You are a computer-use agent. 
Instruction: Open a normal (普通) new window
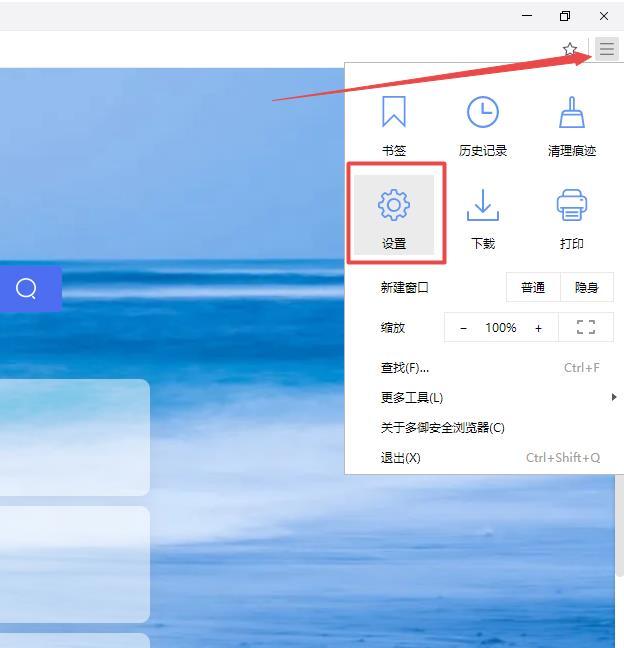pos(533,287)
